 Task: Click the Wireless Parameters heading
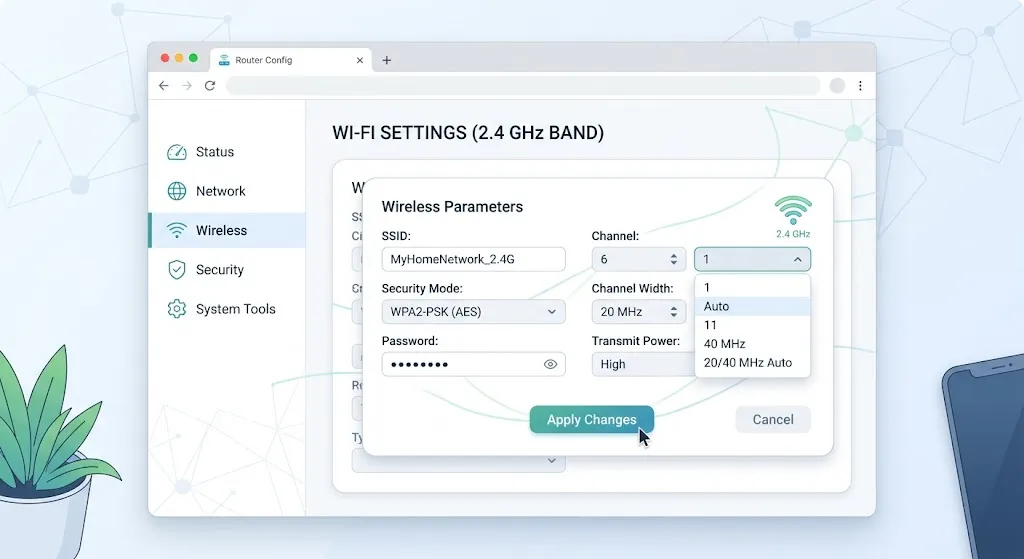tap(452, 207)
